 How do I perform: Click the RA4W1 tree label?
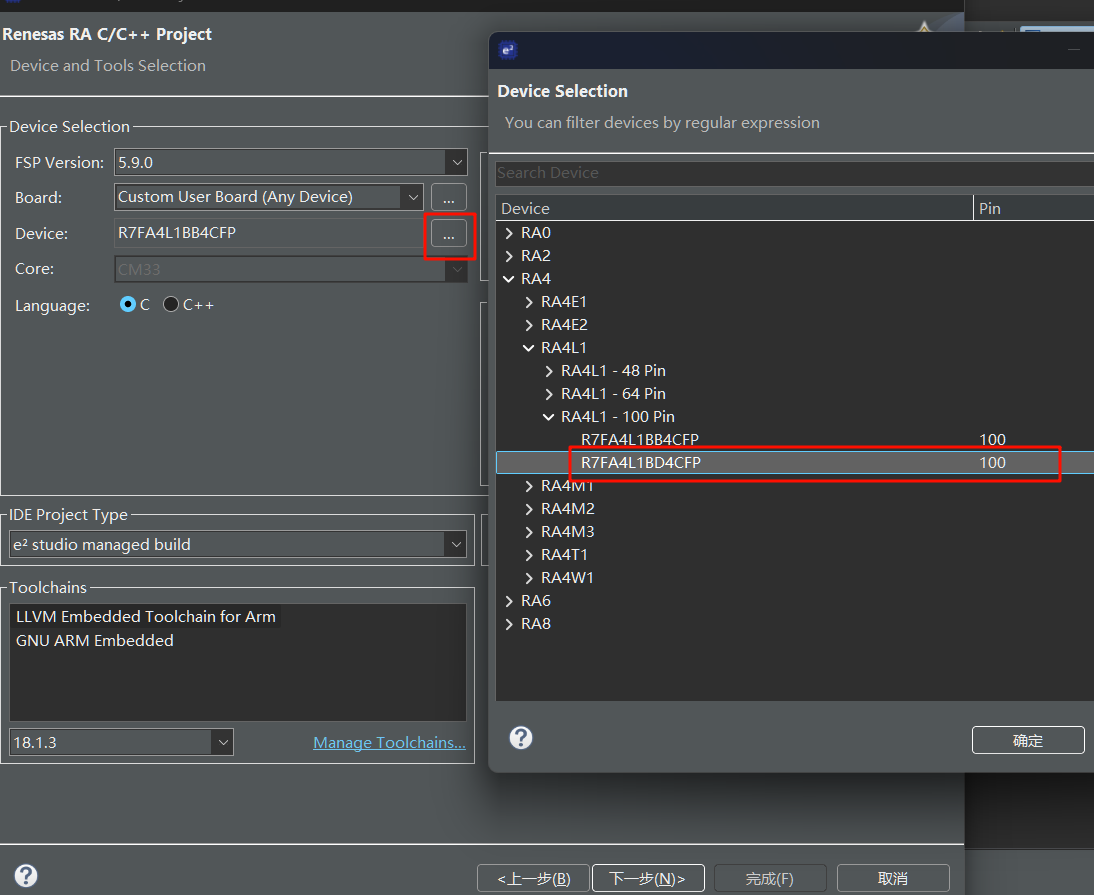tap(567, 578)
